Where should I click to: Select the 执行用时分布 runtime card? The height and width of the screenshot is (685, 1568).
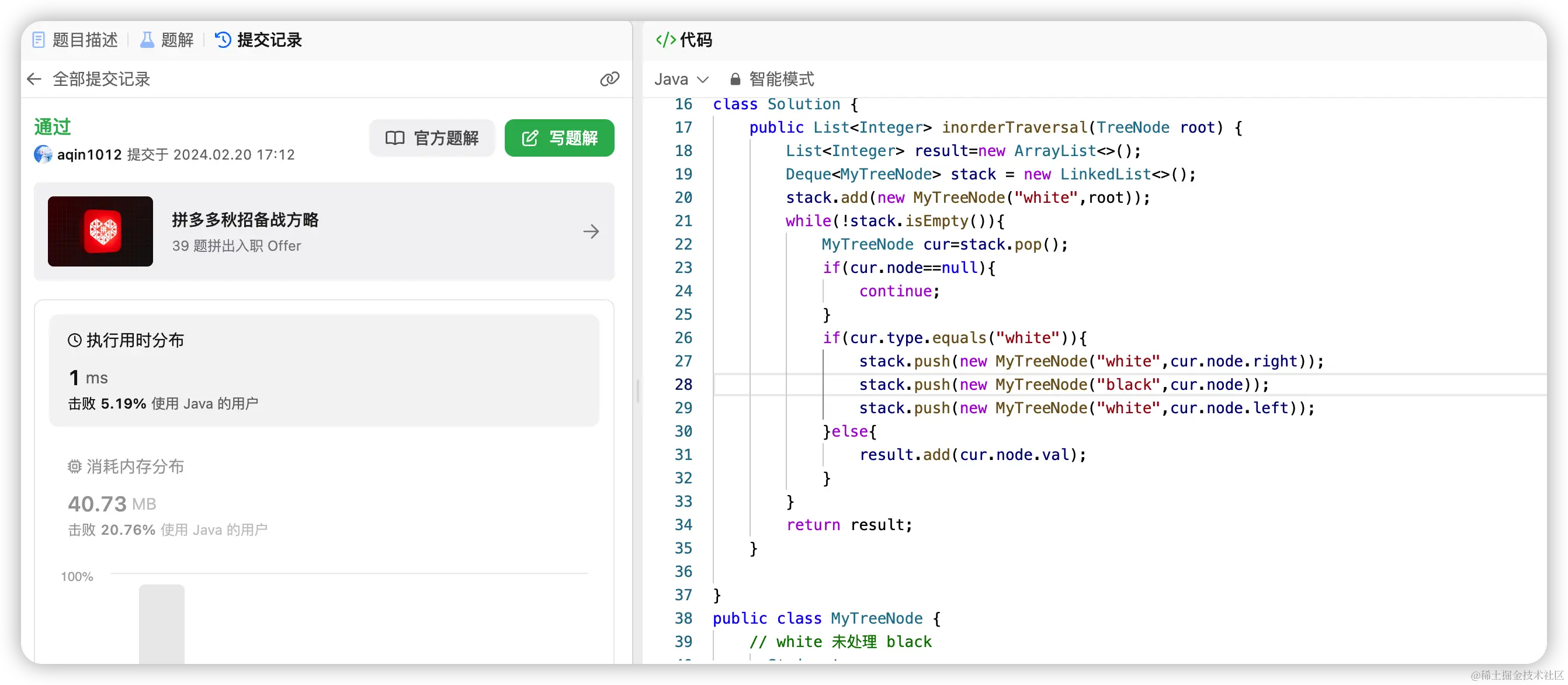point(324,370)
